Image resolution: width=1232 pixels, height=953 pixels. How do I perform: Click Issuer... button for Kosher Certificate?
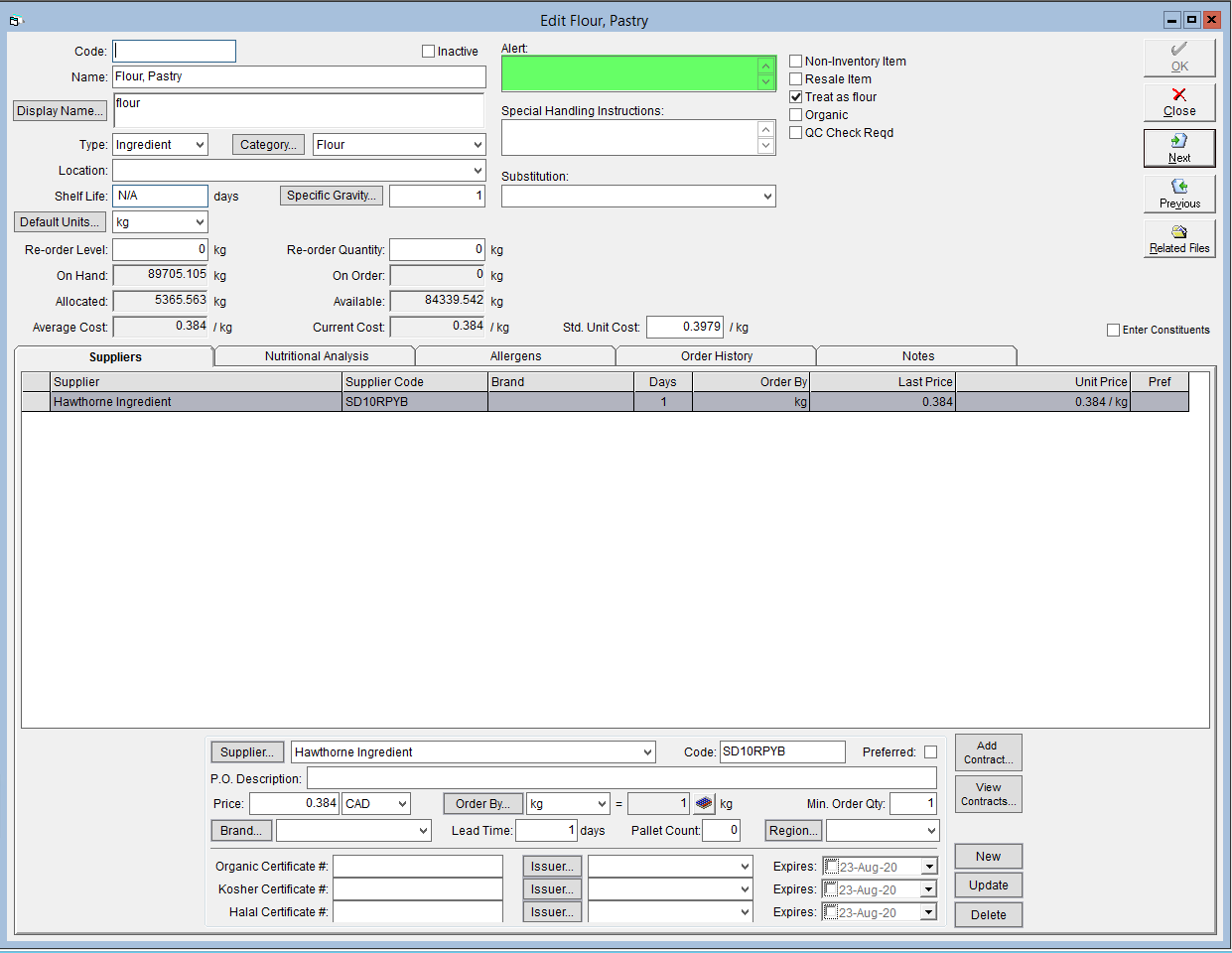(552, 888)
